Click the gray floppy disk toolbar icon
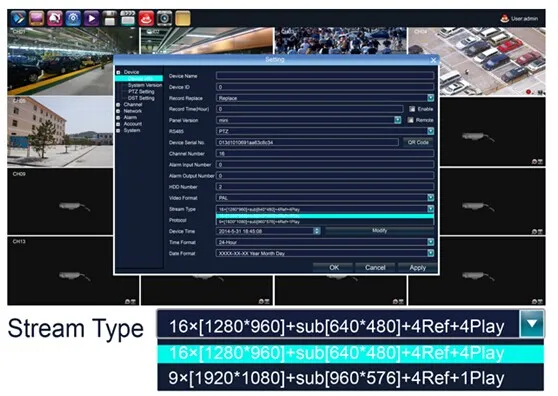The height and width of the screenshot is (396, 558). click(x=110, y=19)
